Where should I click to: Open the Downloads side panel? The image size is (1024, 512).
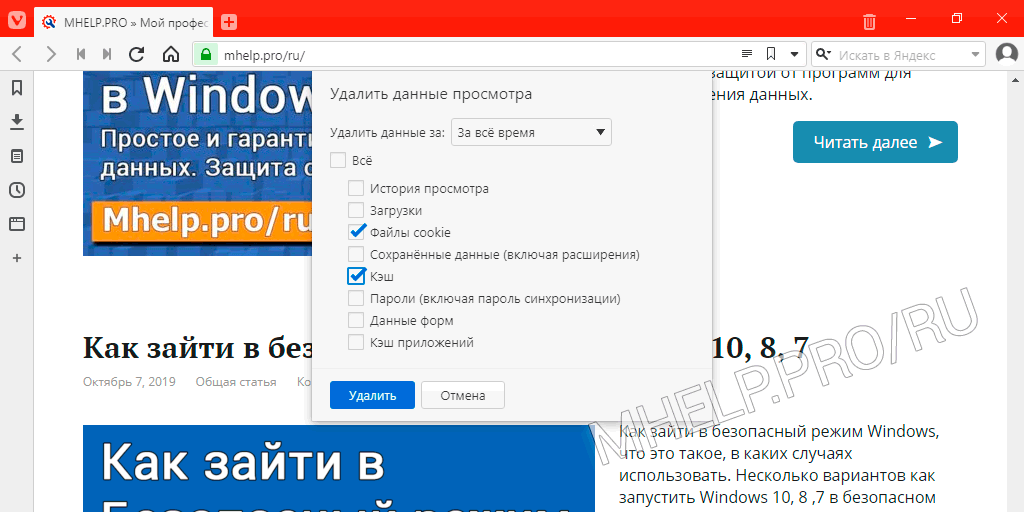point(17,121)
